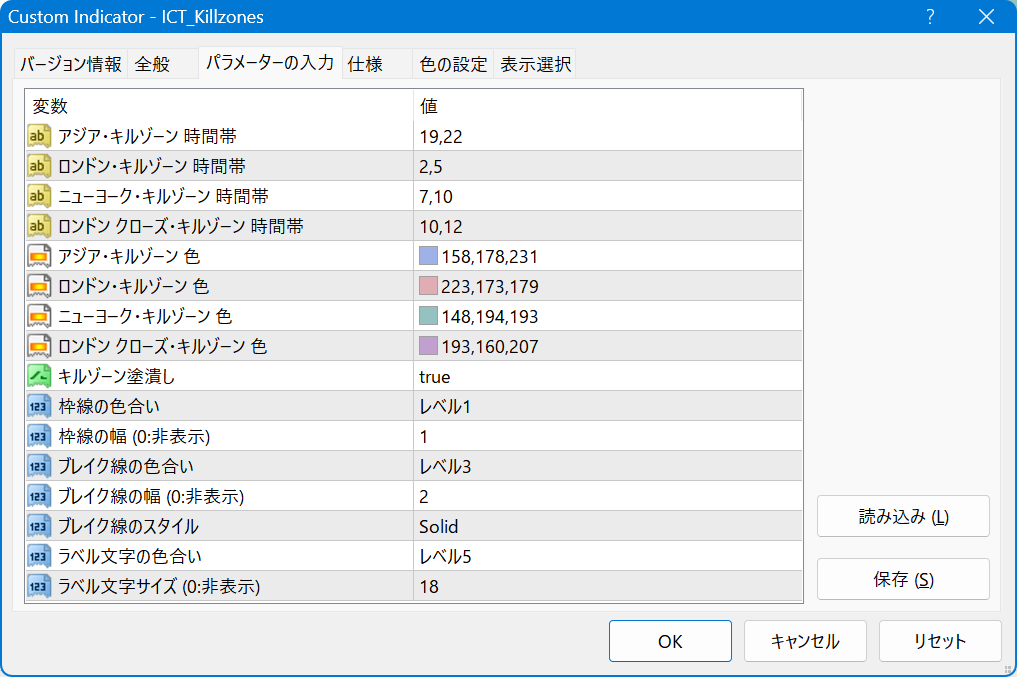Click the color icon beside アジア・キルゾーン 色
The height and width of the screenshot is (677, 1017).
(39, 256)
